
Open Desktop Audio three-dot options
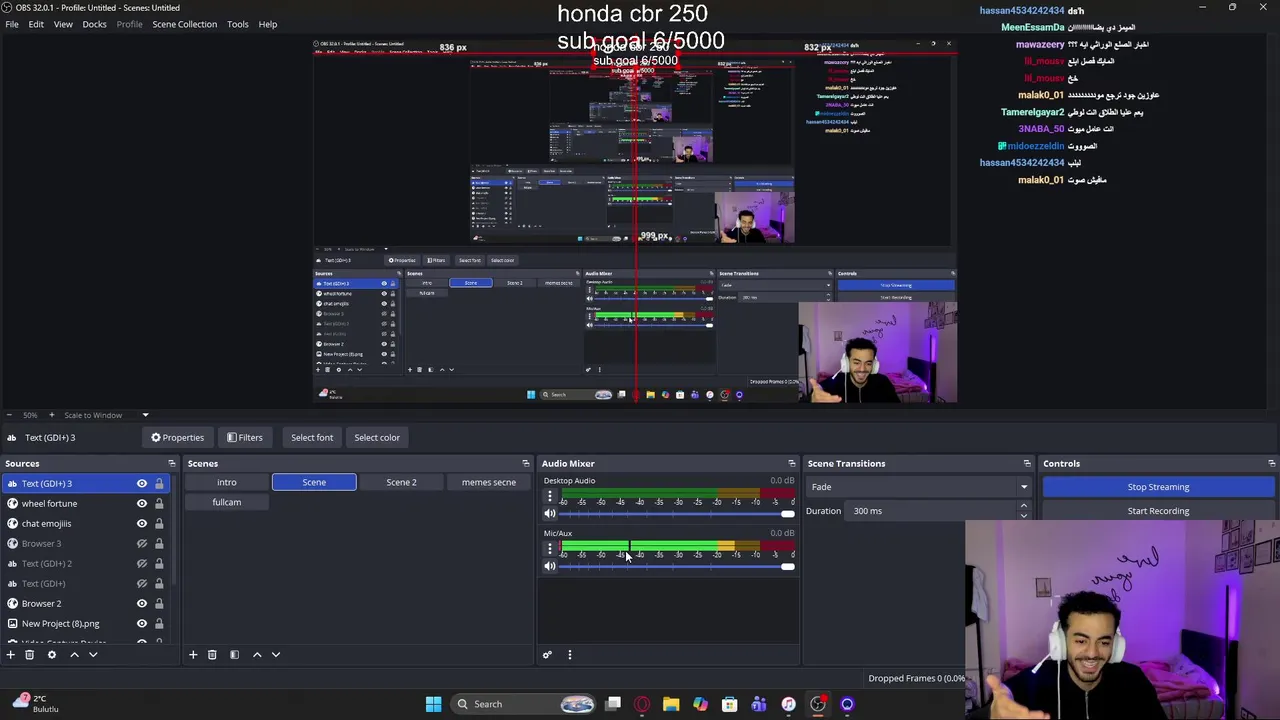click(549, 497)
